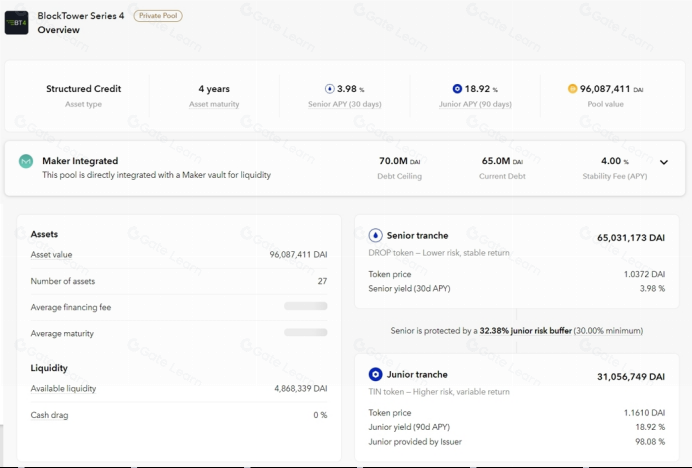Click the Asset value label

(51, 255)
